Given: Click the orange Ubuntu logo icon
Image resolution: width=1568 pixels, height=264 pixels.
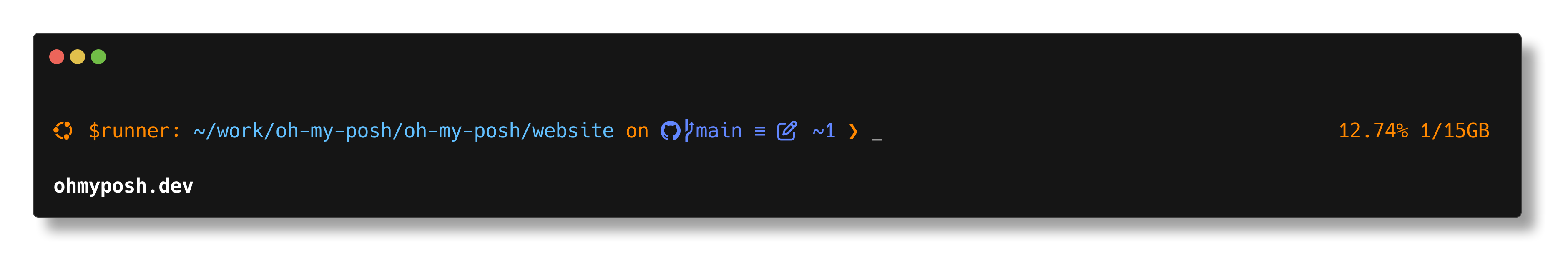Looking at the screenshot, I should coord(63,130).
